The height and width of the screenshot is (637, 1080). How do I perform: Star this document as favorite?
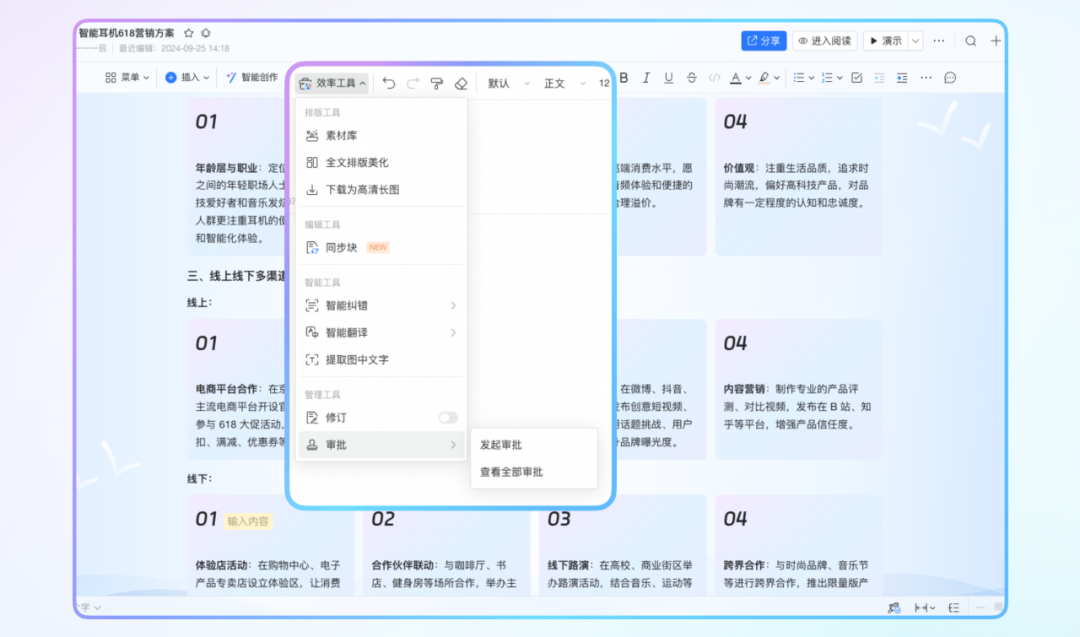coord(189,33)
